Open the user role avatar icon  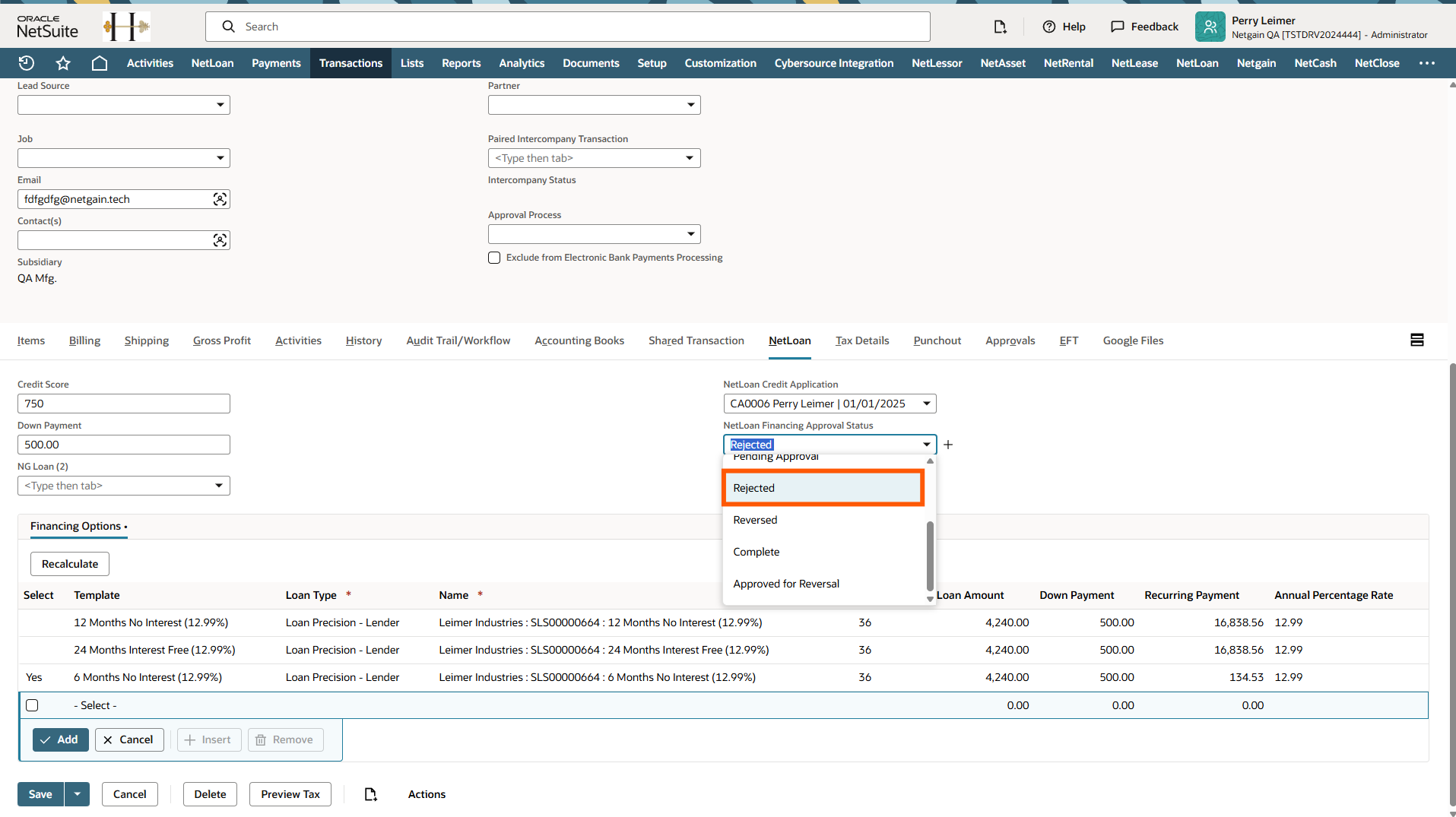pos(1210,27)
